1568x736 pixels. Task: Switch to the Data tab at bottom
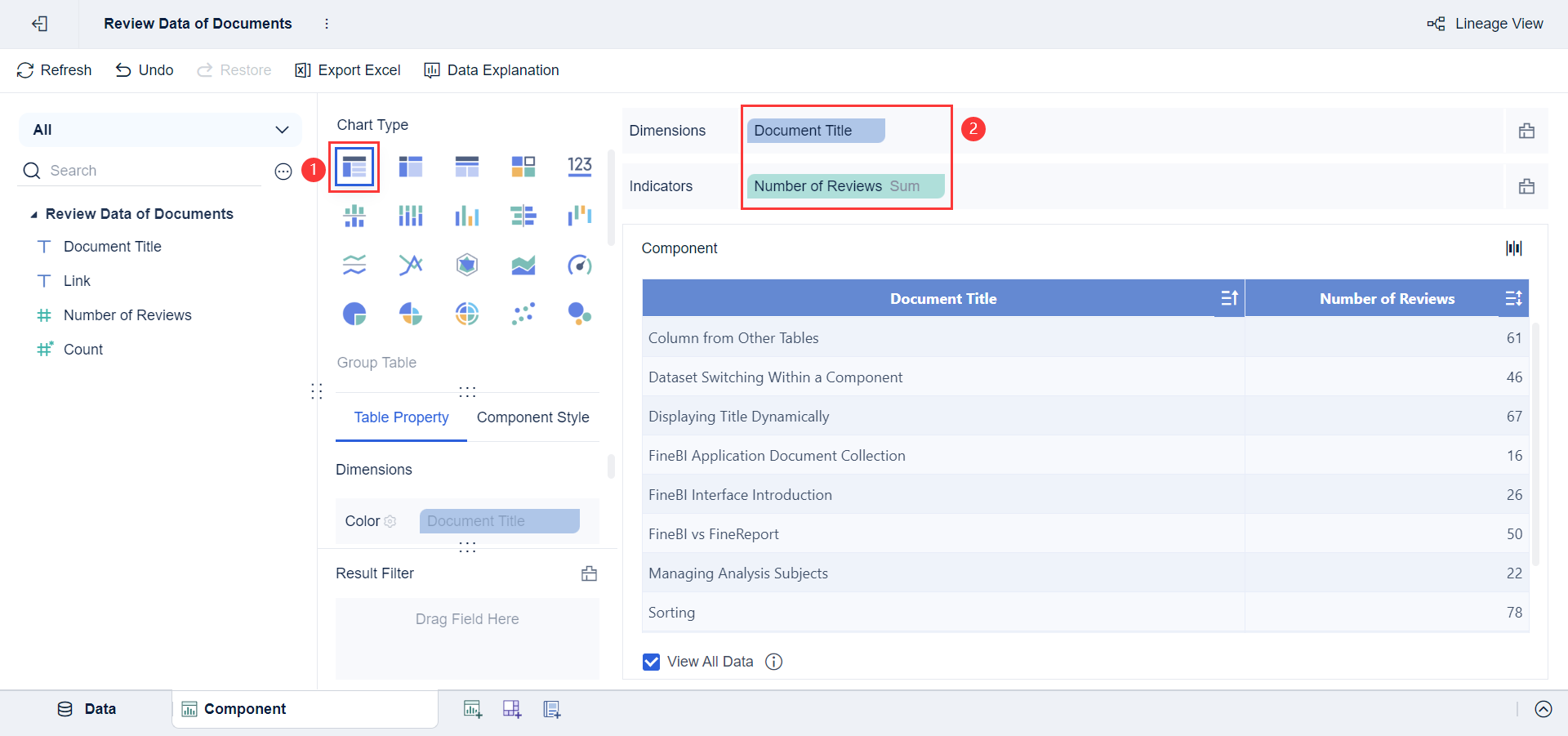[x=87, y=709]
